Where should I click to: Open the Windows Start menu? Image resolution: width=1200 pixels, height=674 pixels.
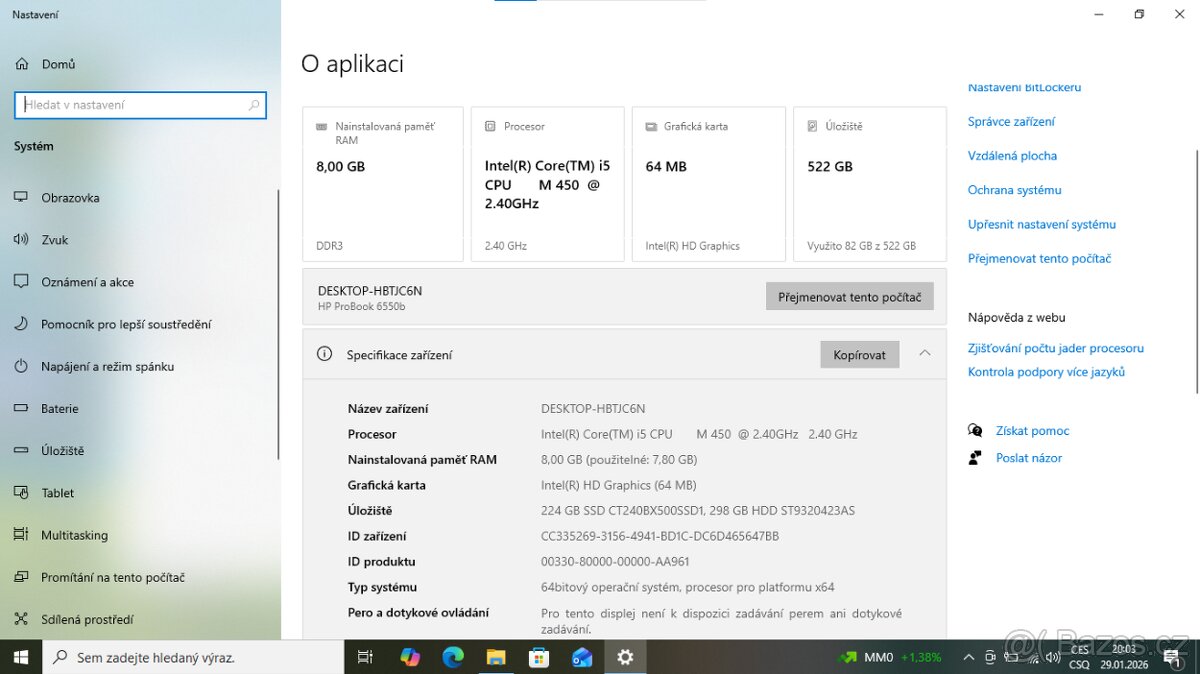[x=20, y=657]
